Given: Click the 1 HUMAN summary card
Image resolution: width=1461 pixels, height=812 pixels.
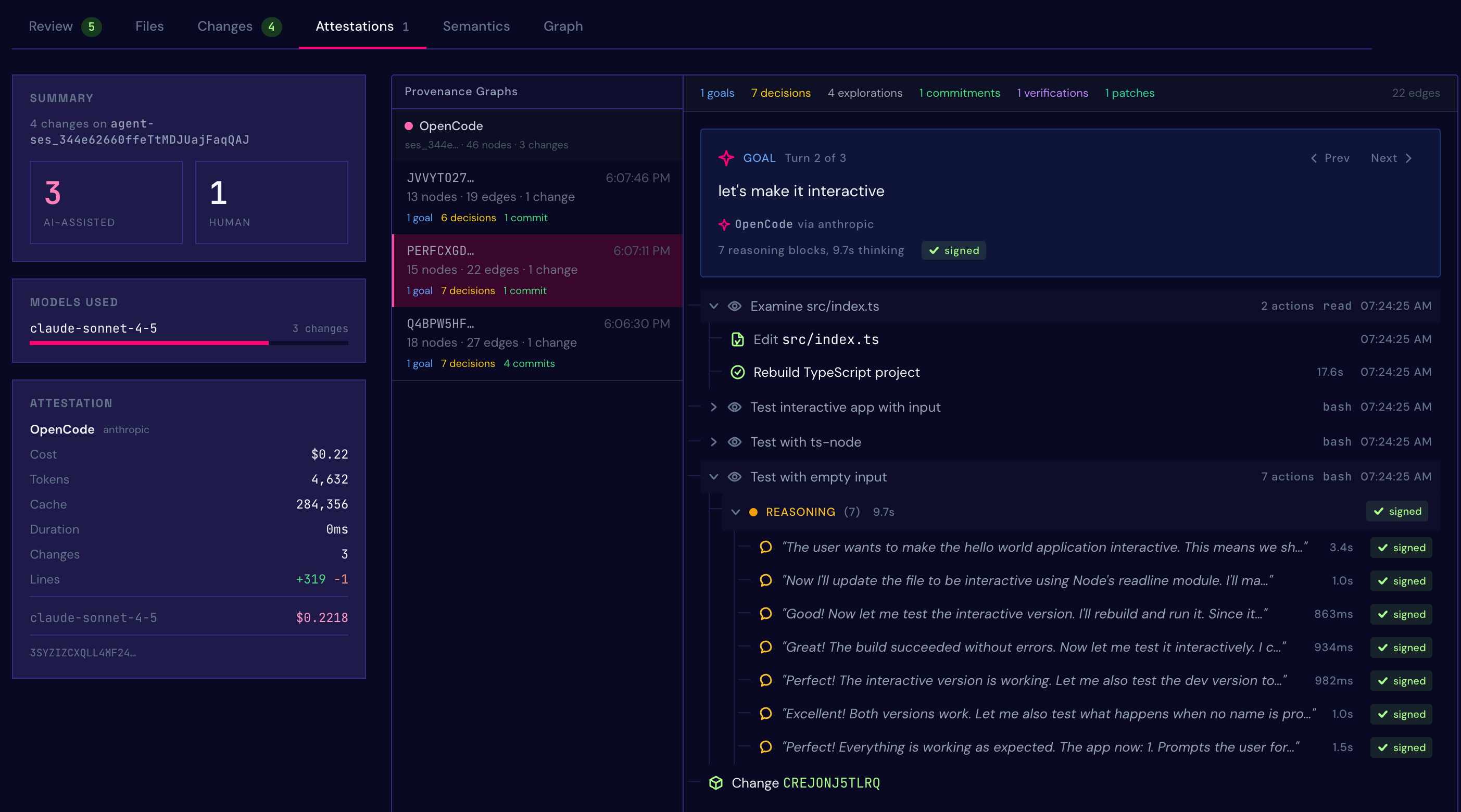Looking at the screenshot, I should (272, 202).
